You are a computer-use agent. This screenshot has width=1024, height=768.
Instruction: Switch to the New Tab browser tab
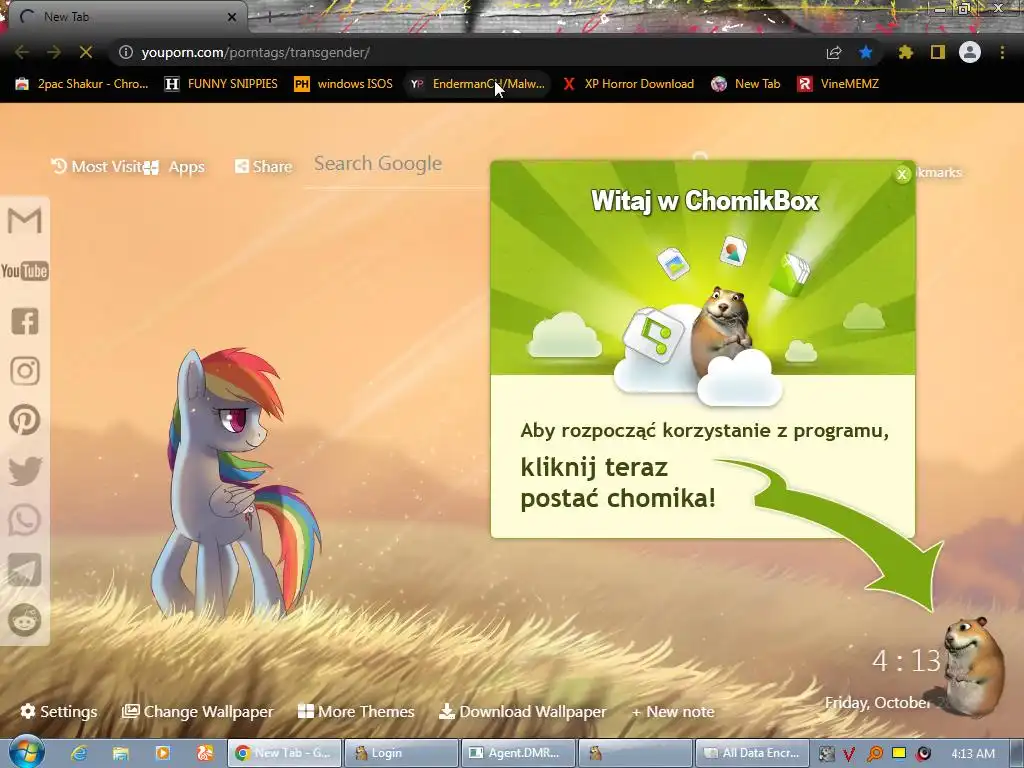(x=124, y=17)
